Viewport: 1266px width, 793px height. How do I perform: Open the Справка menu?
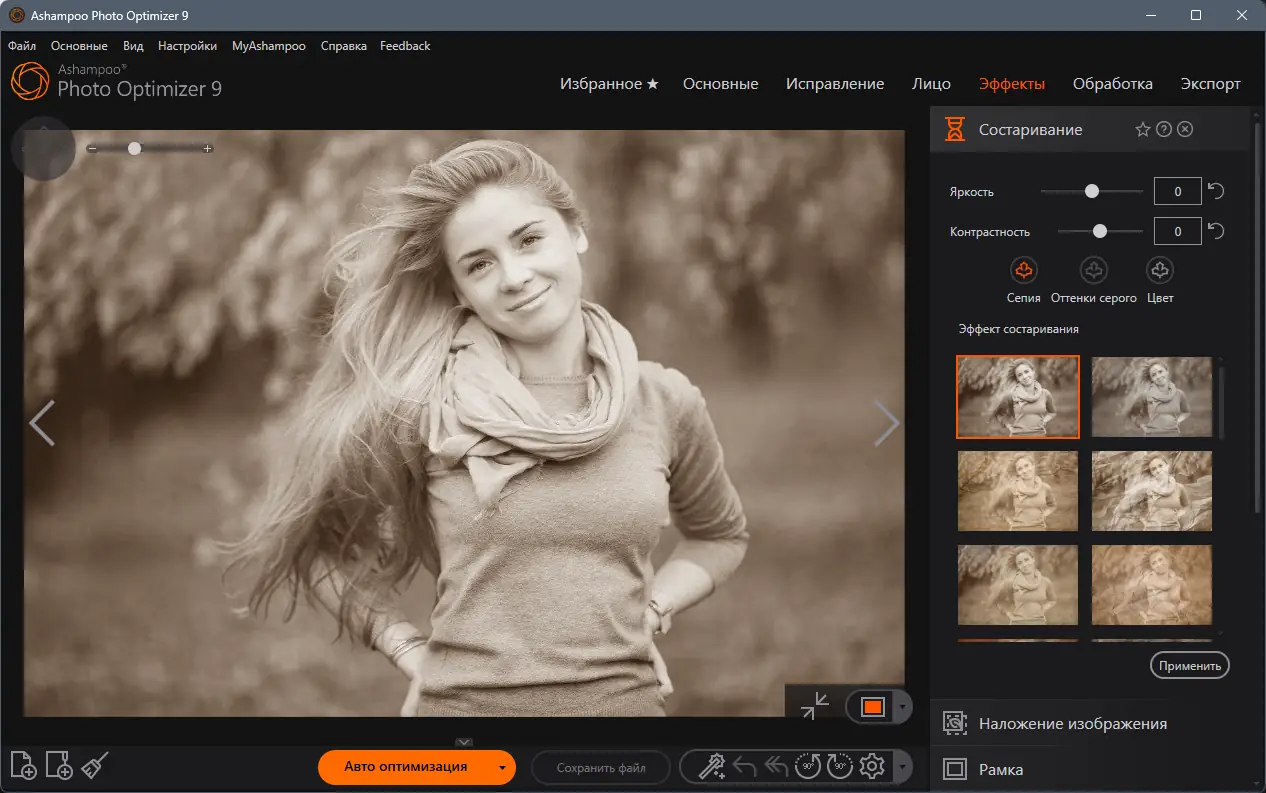[x=344, y=46]
